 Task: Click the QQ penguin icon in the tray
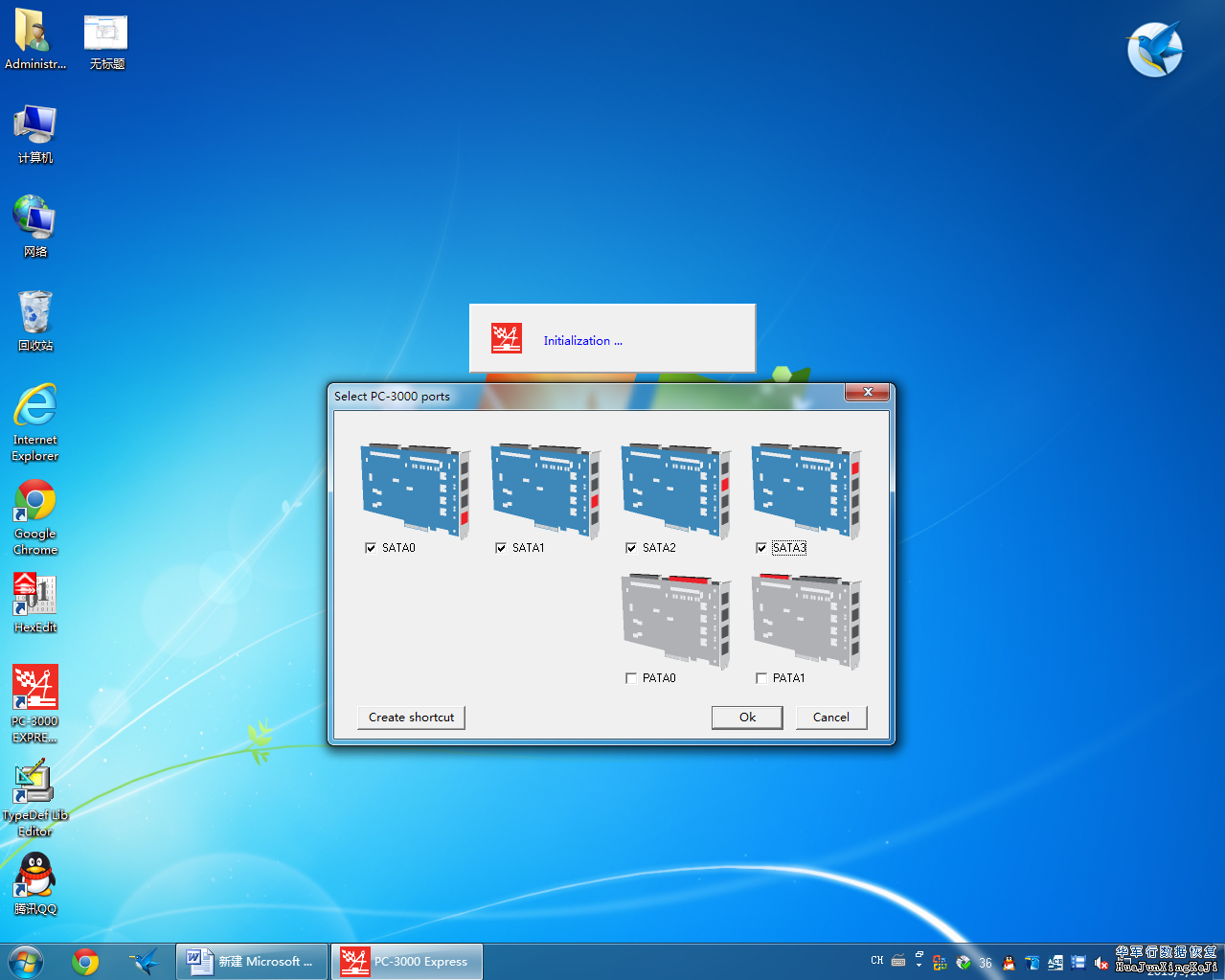[1009, 962]
